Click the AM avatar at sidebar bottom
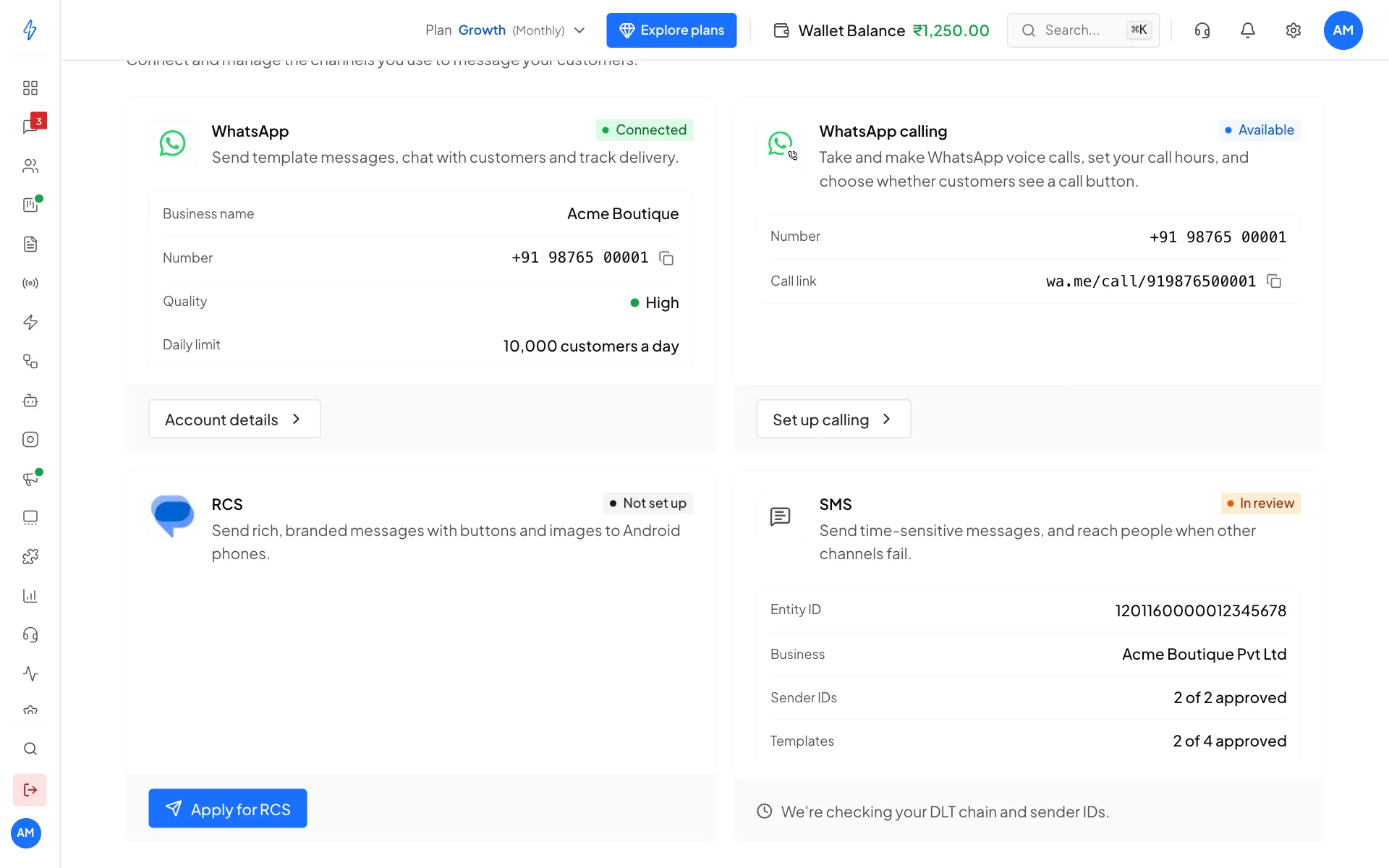 [26, 833]
